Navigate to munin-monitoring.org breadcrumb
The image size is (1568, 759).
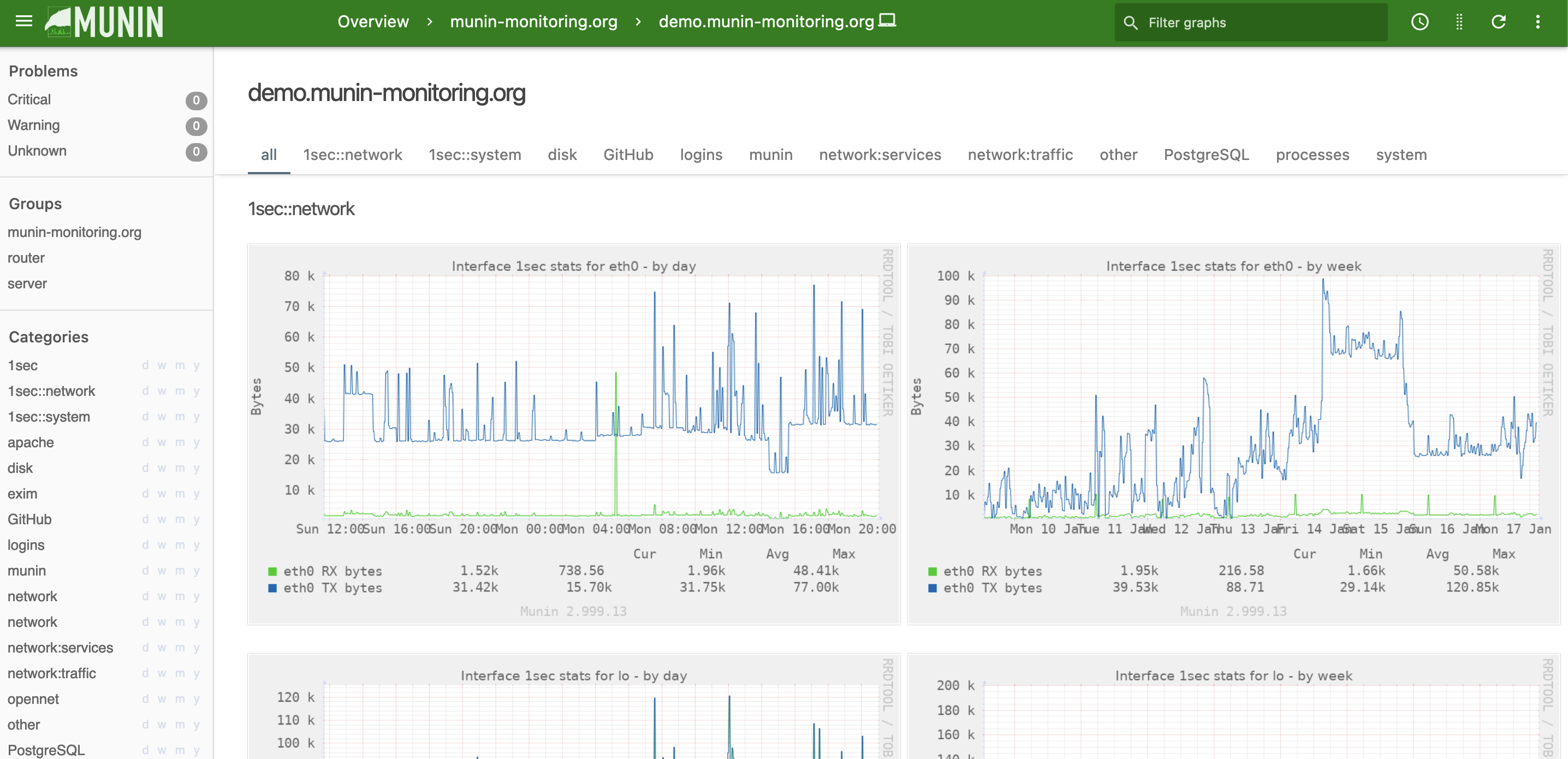[x=534, y=22]
